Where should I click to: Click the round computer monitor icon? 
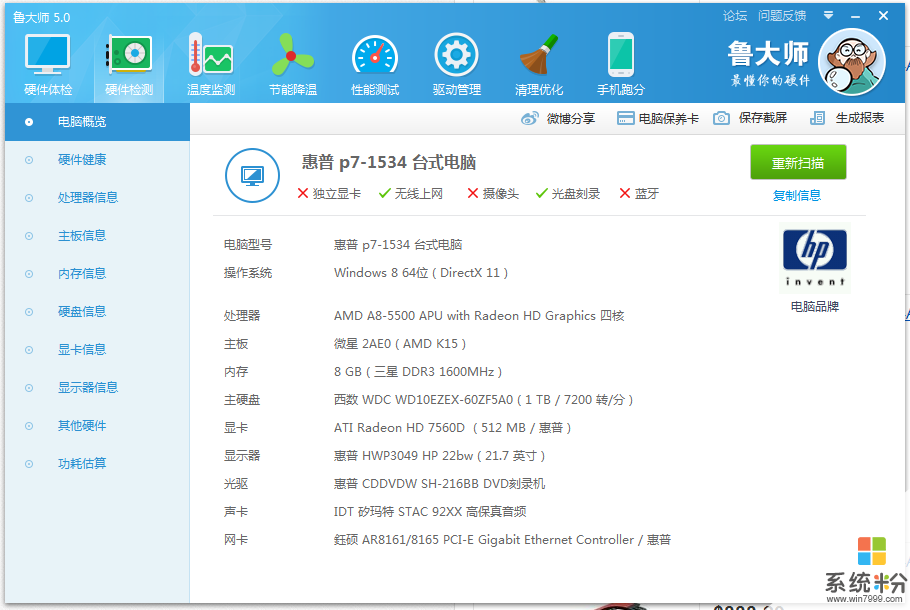(252, 175)
